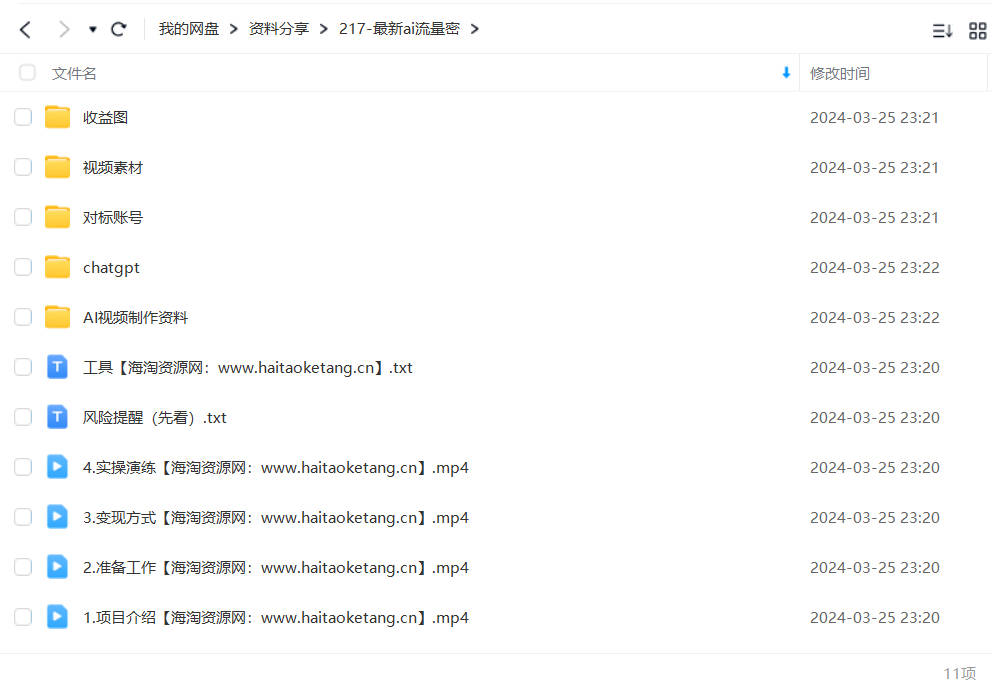The image size is (992, 687).
Task: Open the sort order menu icon
Action: coord(942,30)
